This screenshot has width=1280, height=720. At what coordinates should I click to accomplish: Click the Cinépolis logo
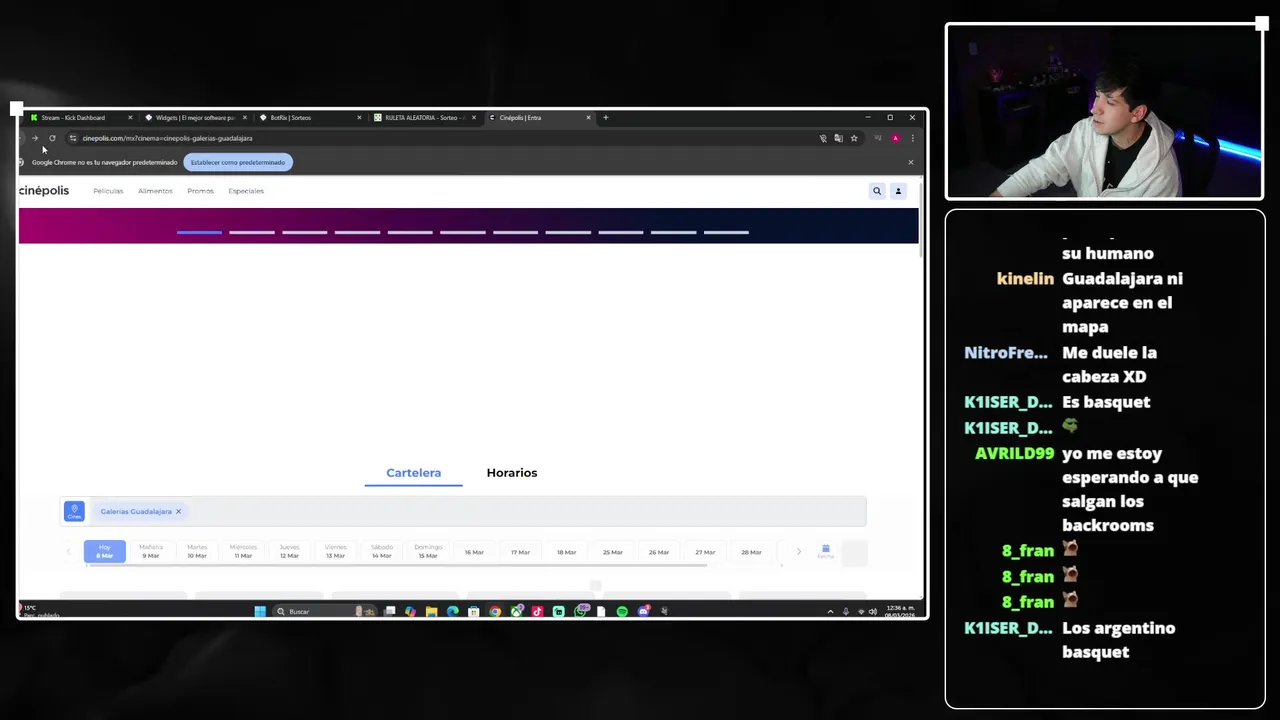[44, 191]
